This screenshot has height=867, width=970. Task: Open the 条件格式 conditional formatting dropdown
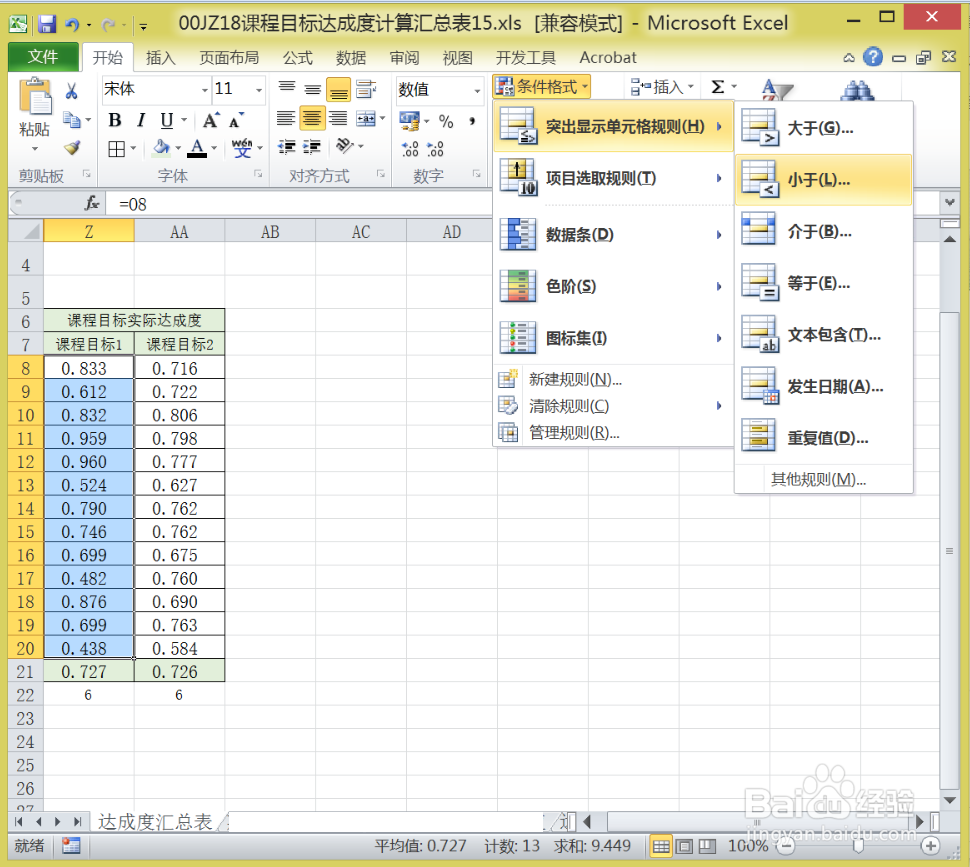click(x=542, y=87)
